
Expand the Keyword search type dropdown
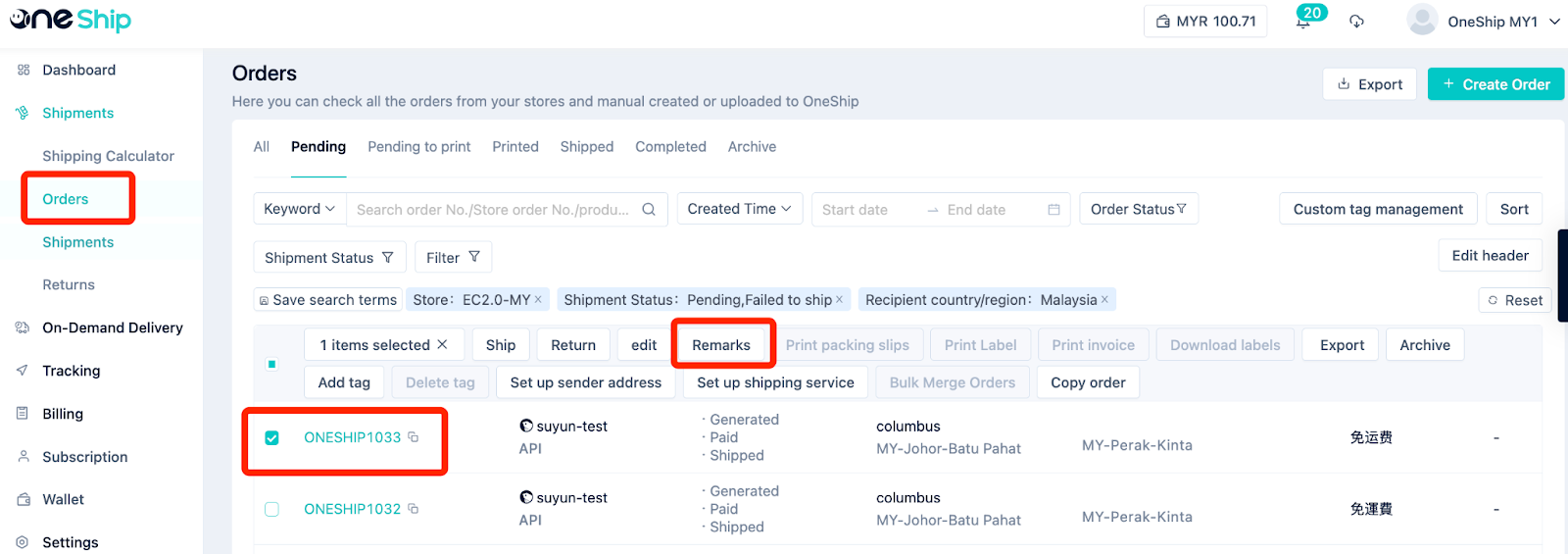(299, 209)
